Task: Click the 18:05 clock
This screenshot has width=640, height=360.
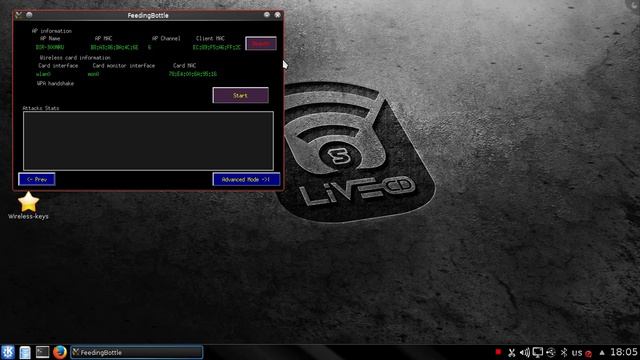Action: [624, 352]
